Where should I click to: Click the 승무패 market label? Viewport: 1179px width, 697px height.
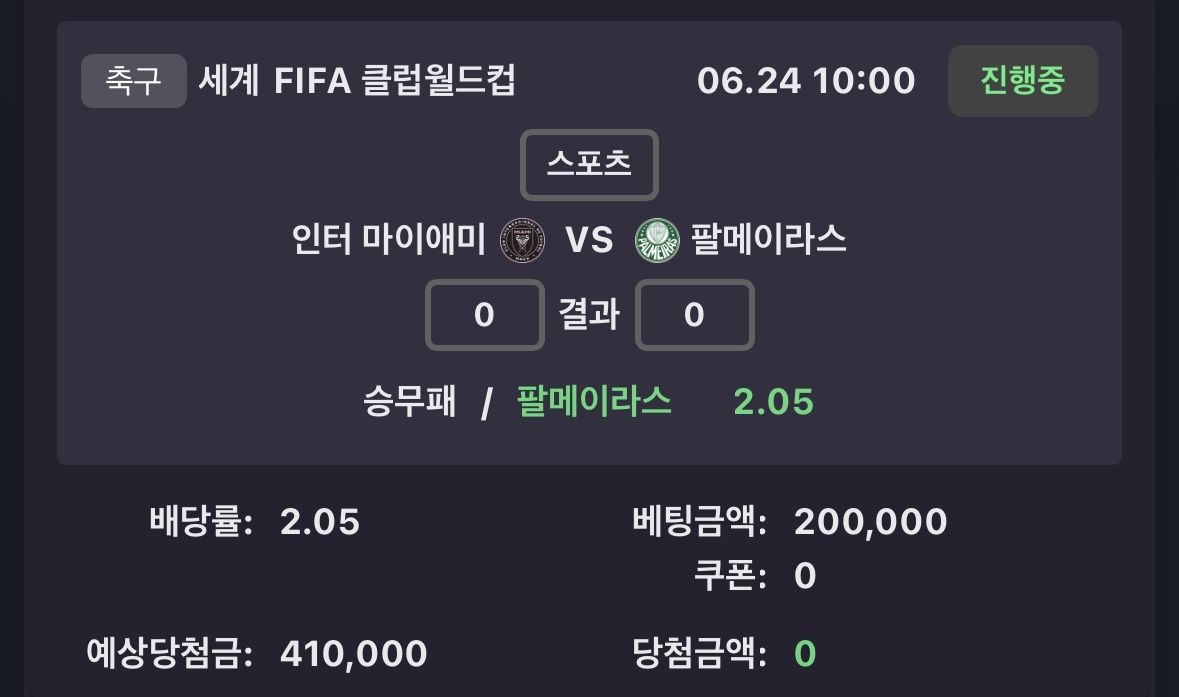pos(410,402)
